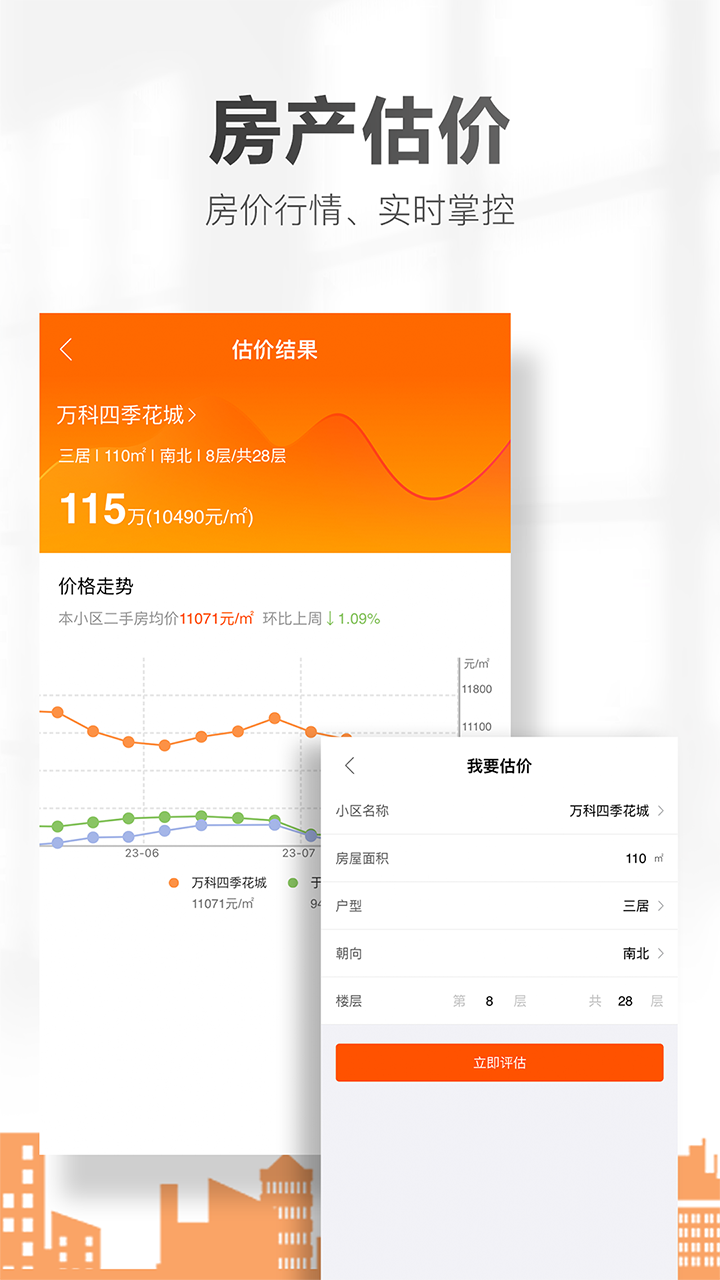Screen dimensions: 720x1280
Task: Go back from the 估价结果 screen
Action: [x=66, y=350]
